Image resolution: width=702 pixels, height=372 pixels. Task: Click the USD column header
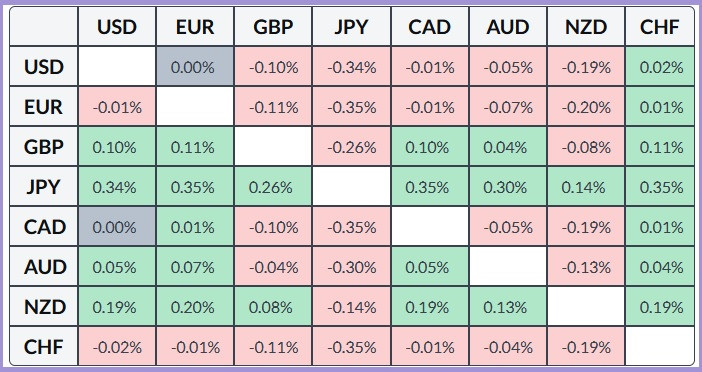(117, 26)
